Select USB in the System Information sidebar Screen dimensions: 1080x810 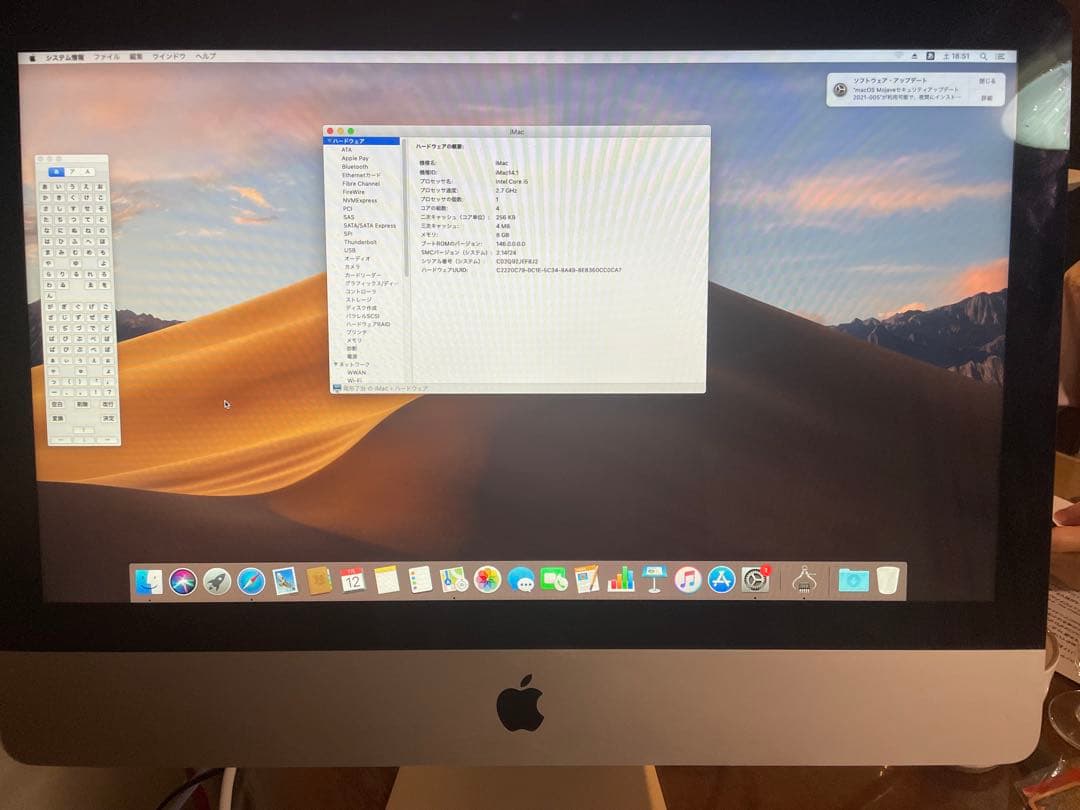(350, 250)
